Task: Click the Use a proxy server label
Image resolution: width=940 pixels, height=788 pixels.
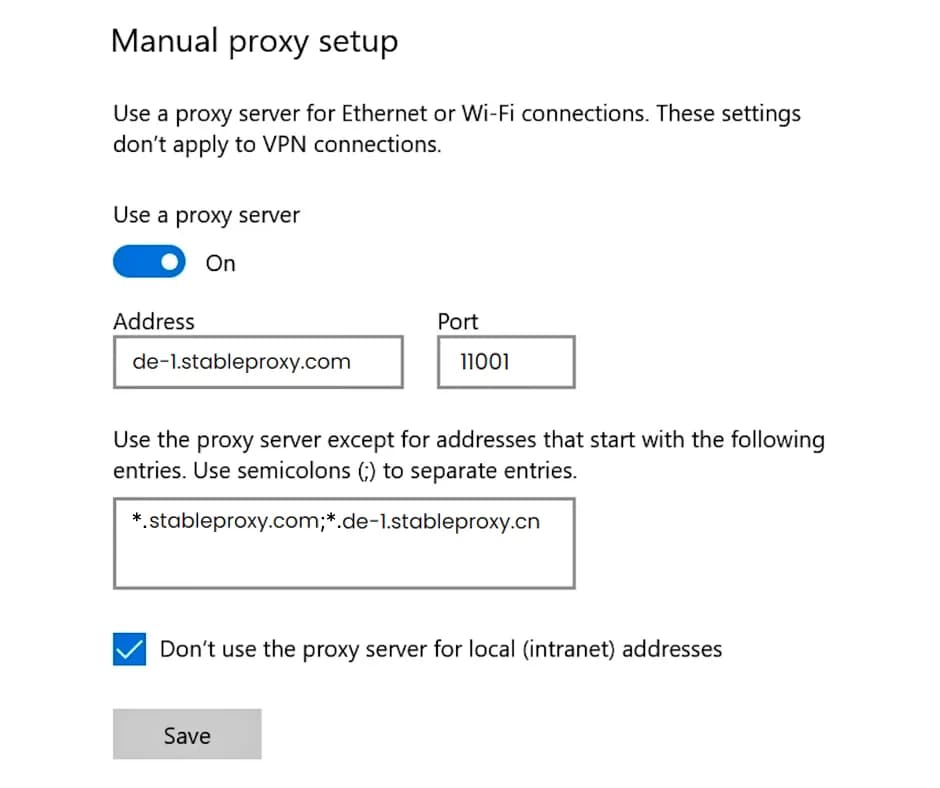Action: [206, 215]
